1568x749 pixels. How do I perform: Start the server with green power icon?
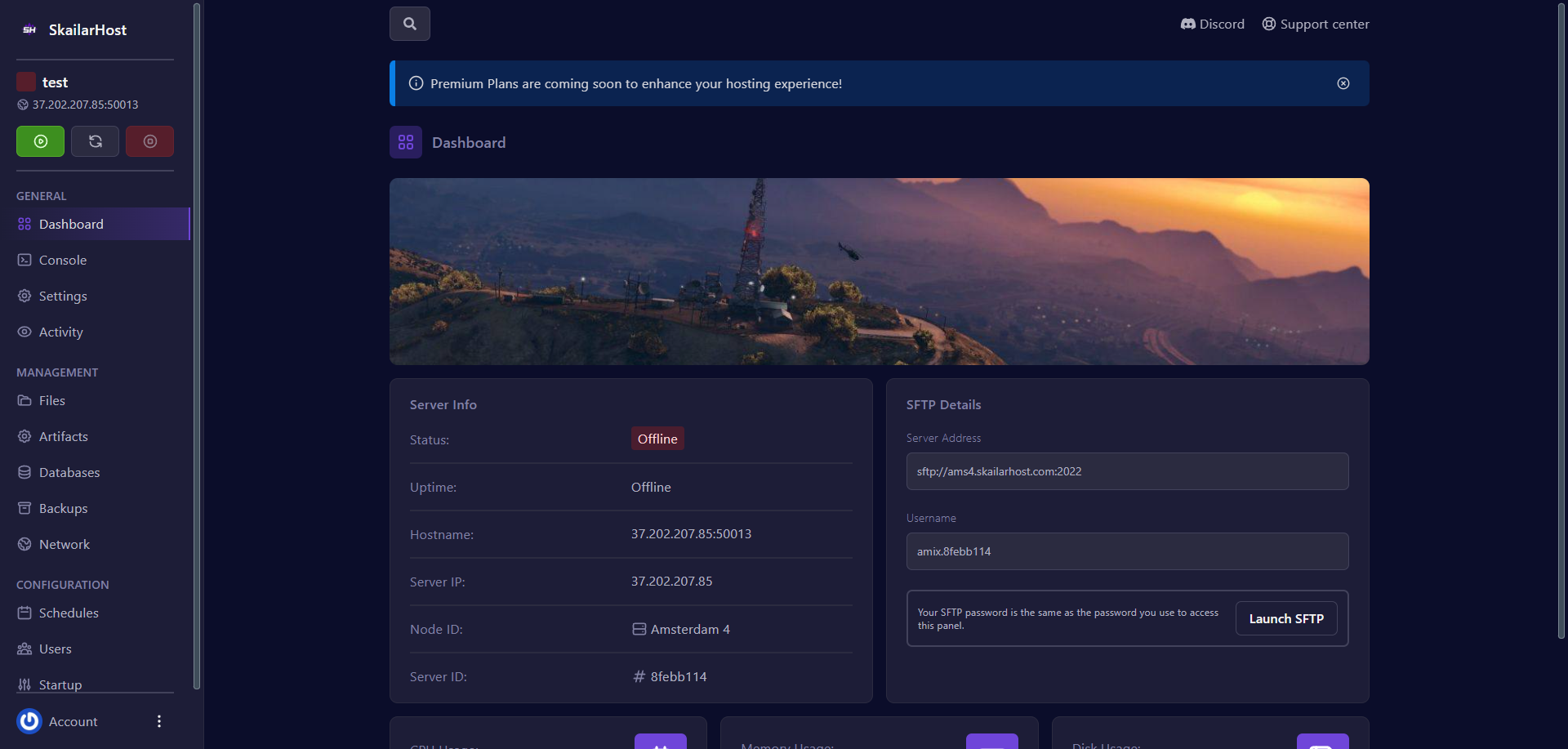pyautogui.click(x=40, y=140)
